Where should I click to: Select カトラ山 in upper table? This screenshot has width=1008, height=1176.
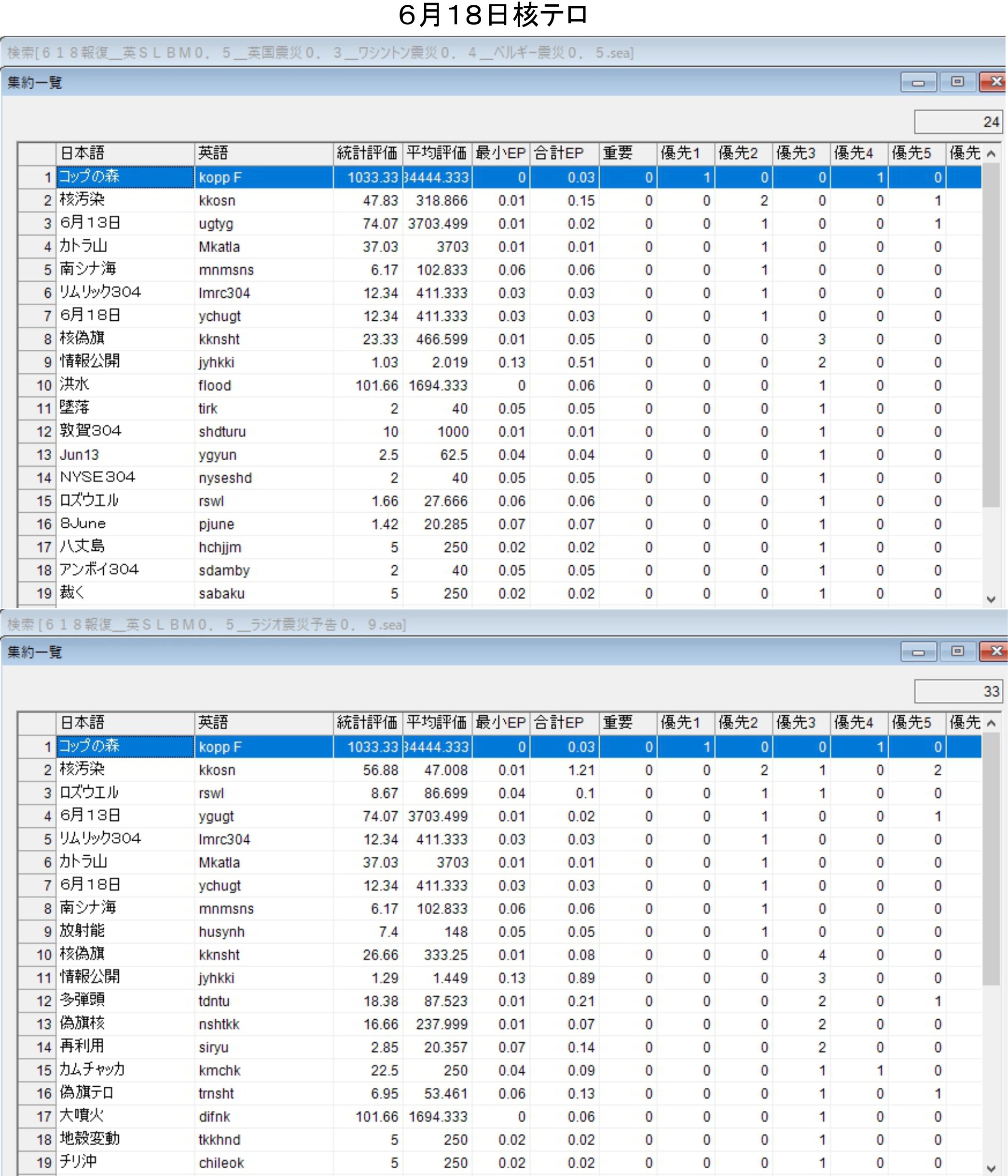click(x=125, y=247)
